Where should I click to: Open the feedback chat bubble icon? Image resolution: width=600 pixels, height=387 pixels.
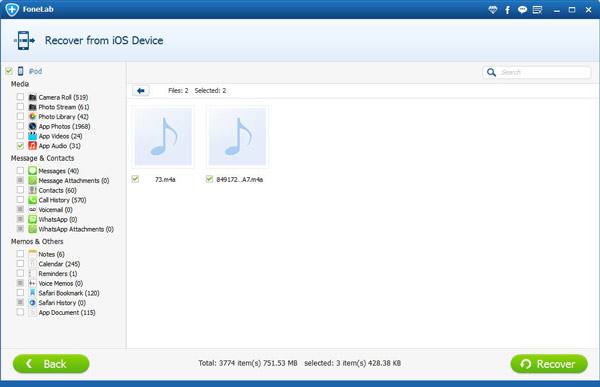click(522, 10)
